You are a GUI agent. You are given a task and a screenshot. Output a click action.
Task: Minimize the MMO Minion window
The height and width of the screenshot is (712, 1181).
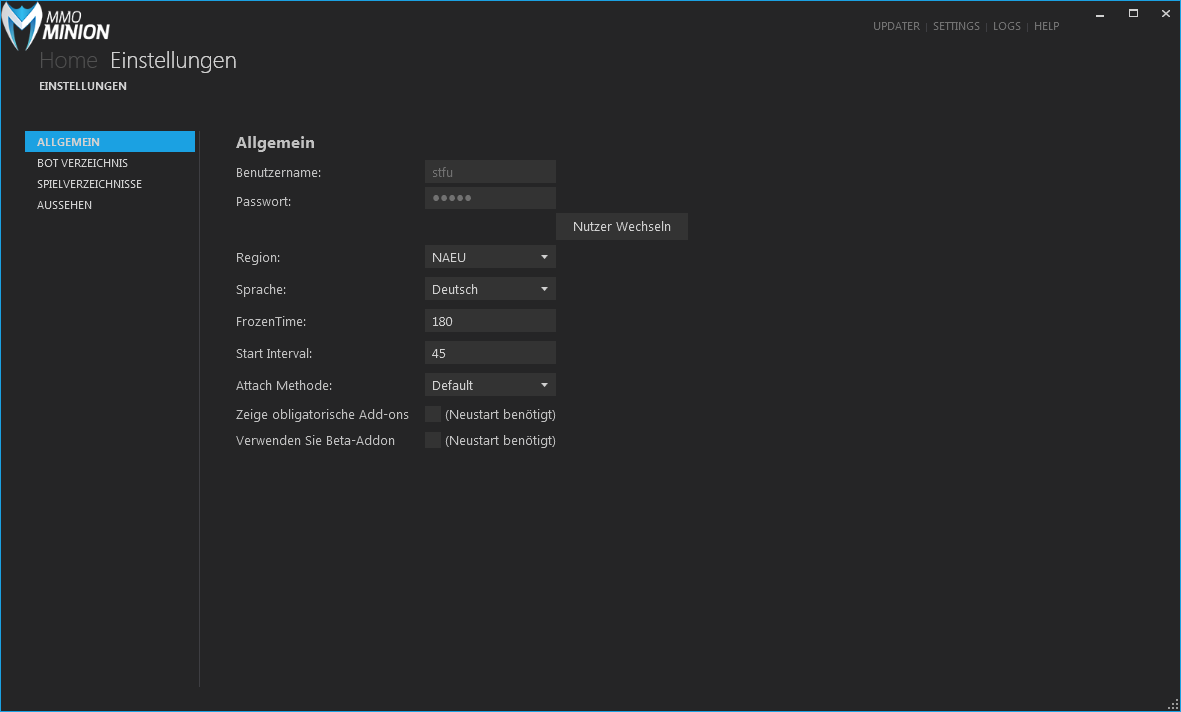(x=1100, y=14)
